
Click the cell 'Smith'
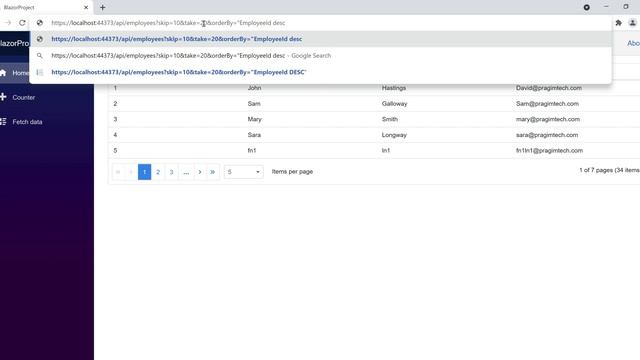click(x=390, y=119)
